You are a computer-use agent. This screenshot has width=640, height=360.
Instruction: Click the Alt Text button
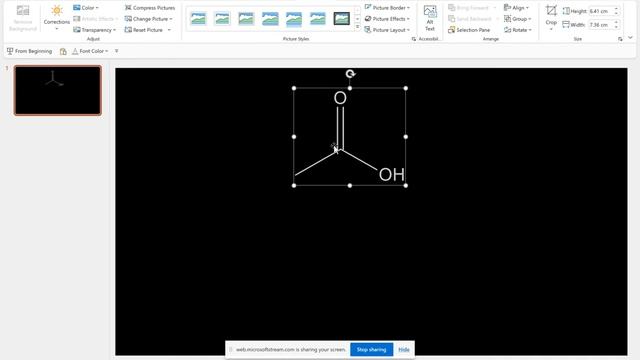(x=429, y=18)
